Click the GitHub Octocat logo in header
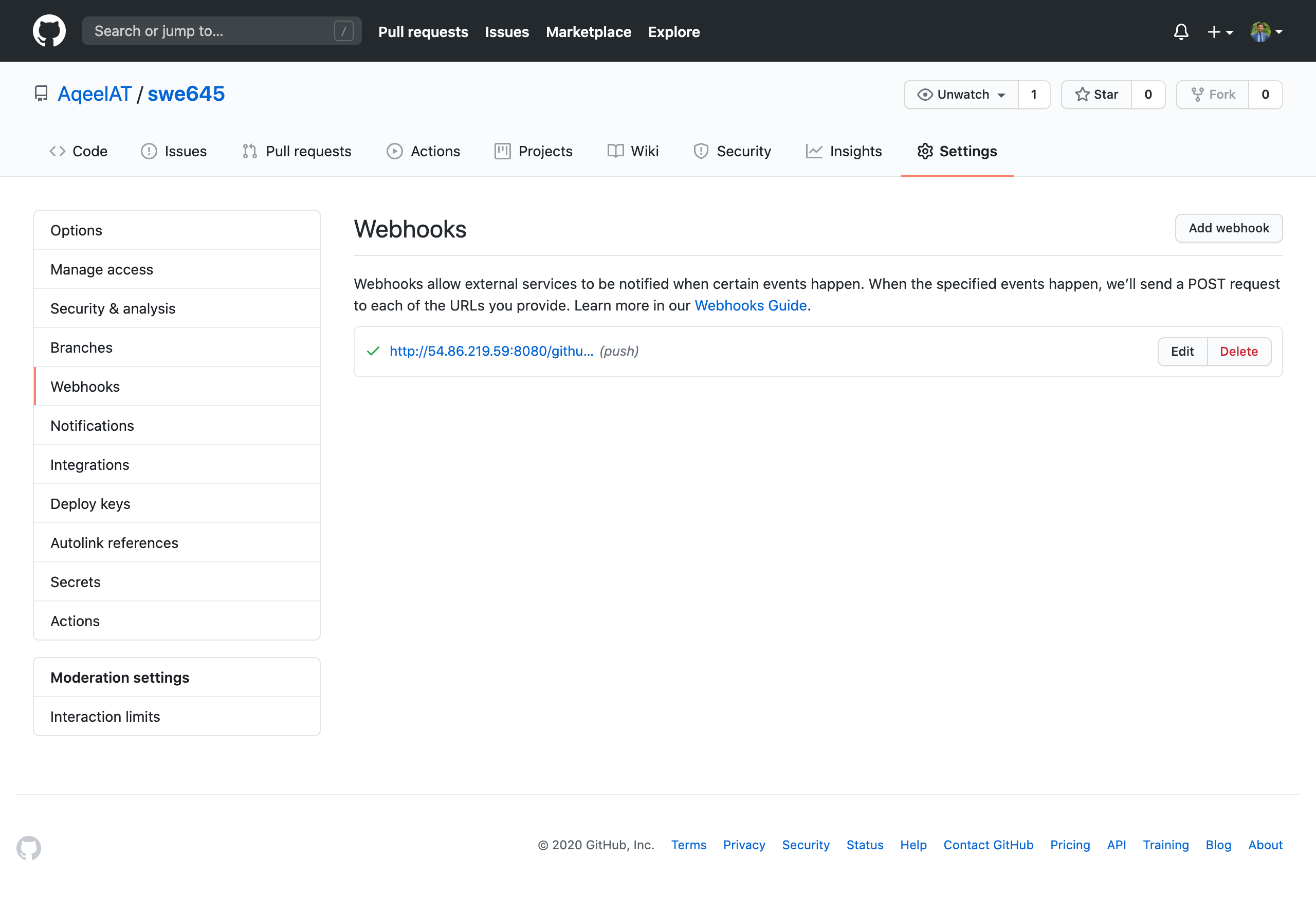Image resolution: width=1316 pixels, height=913 pixels. [x=49, y=31]
